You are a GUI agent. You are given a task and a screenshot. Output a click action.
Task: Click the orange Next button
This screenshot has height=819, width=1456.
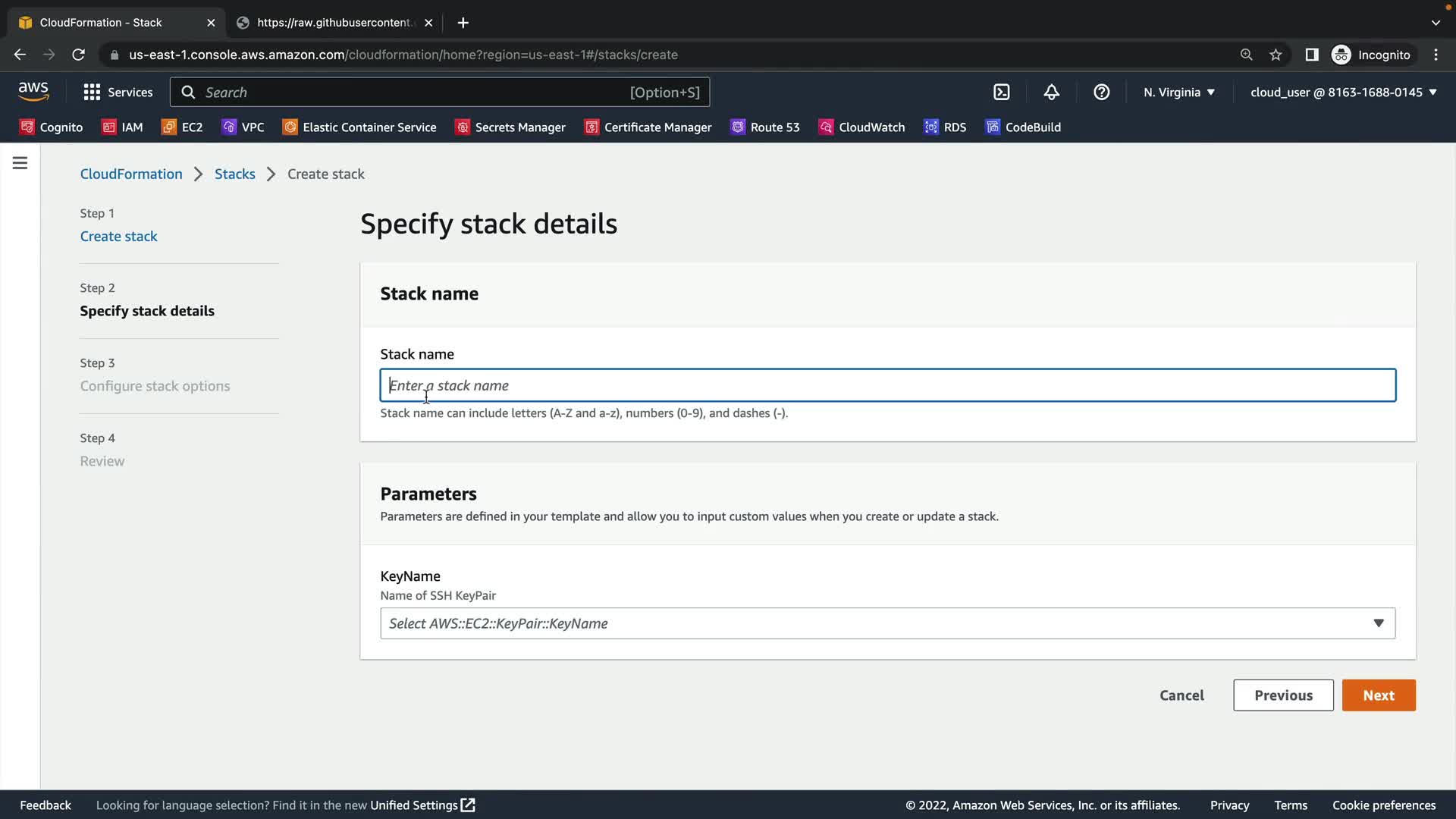pyautogui.click(x=1378, y=695)
